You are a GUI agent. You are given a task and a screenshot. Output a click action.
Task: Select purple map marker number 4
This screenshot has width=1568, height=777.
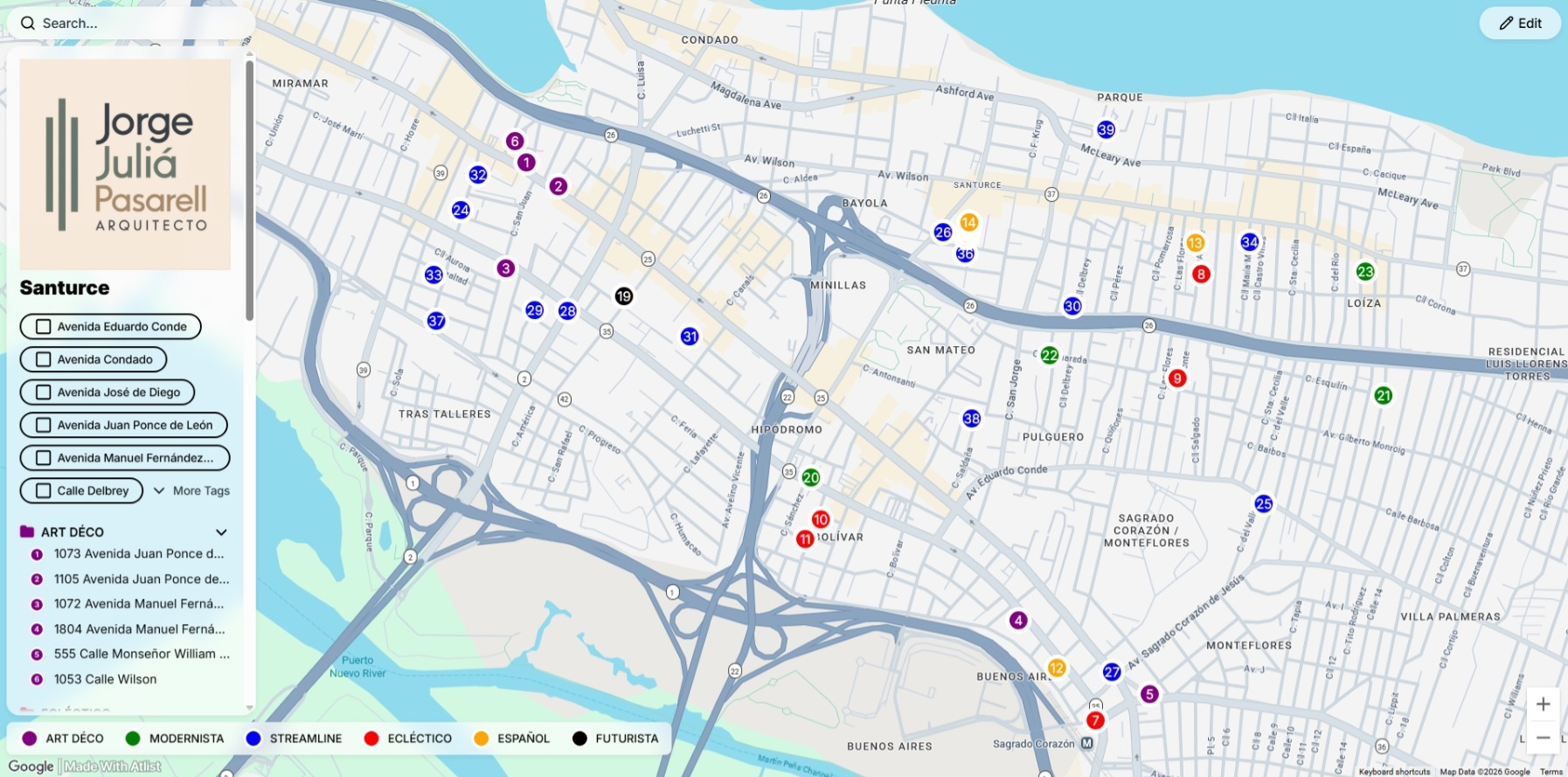[1018, 621]
